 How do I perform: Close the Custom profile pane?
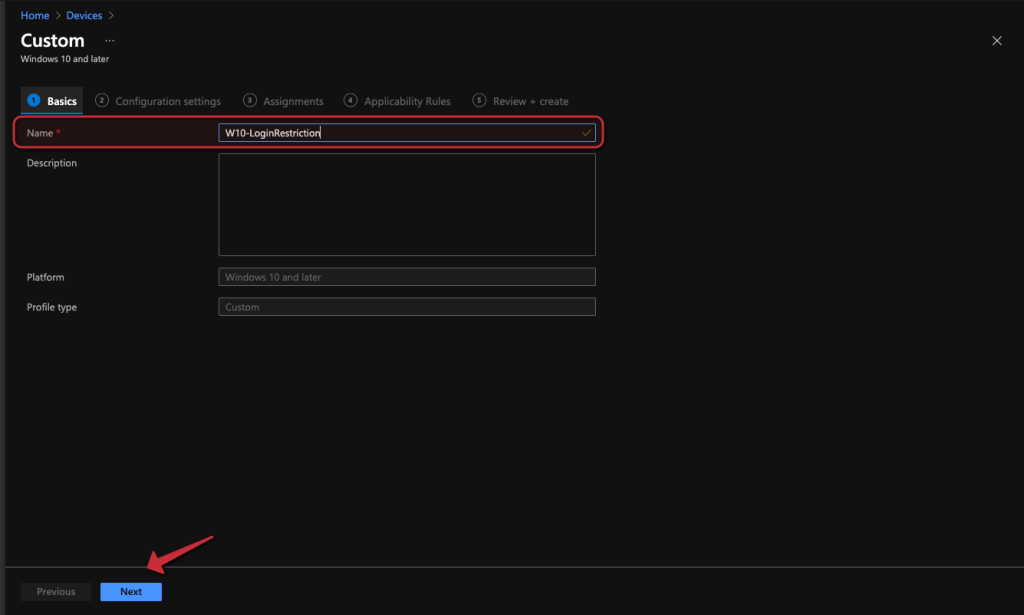(x=996, y=41)
